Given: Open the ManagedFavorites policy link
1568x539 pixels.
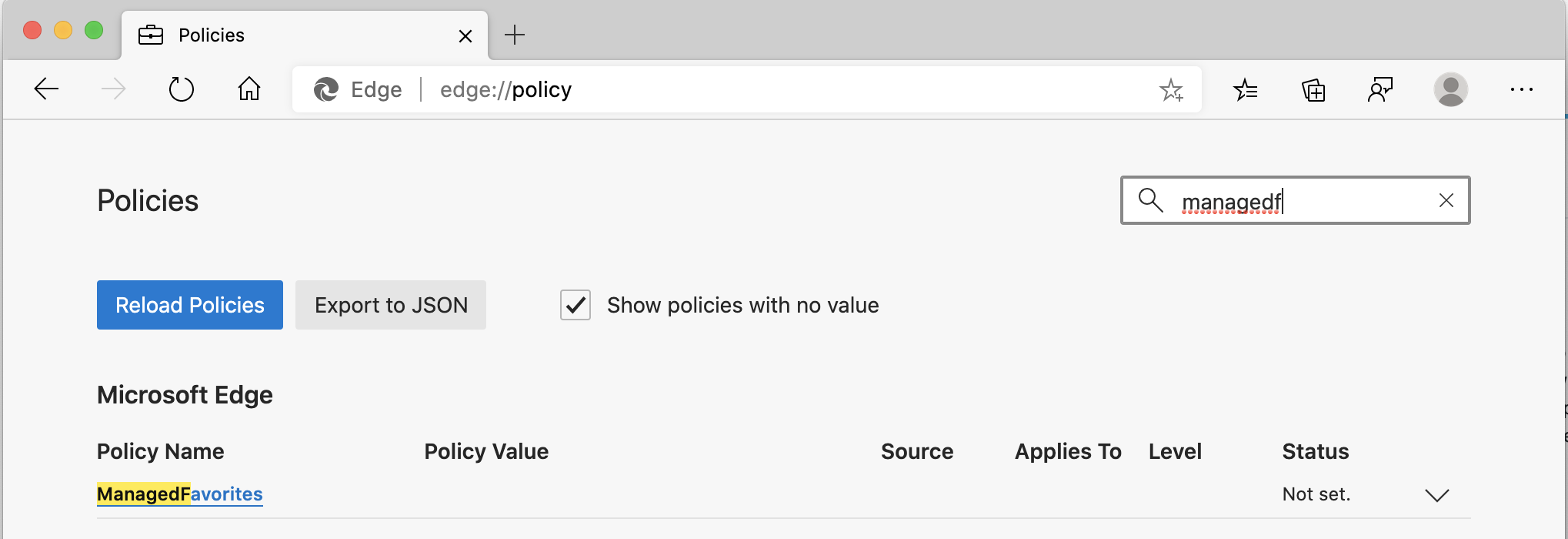Looking at the screenshot, I should pos(179,494).
